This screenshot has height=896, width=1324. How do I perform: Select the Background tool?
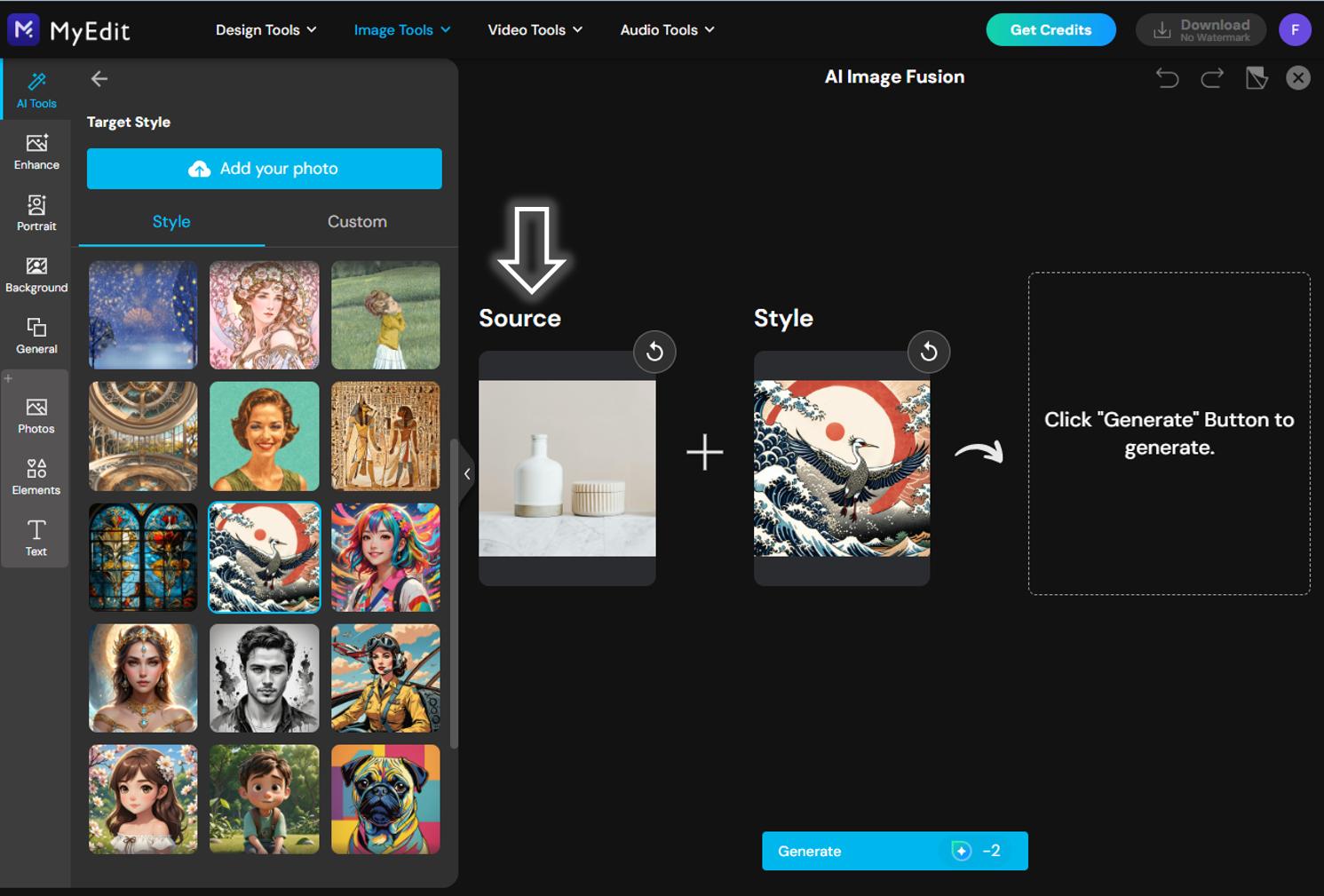tap(36, 274)
